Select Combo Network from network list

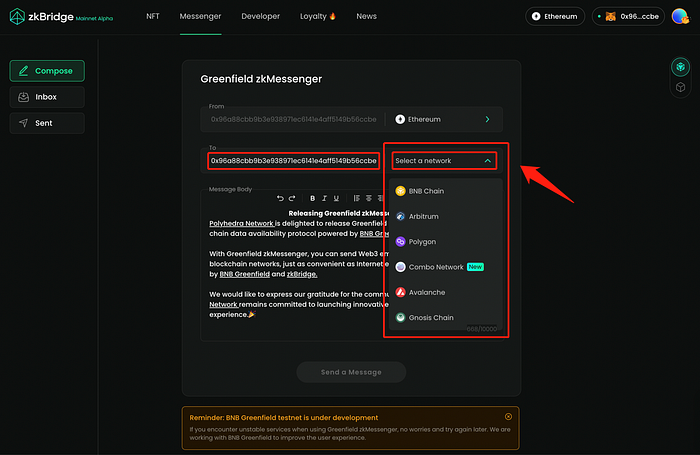coord(446,267)
